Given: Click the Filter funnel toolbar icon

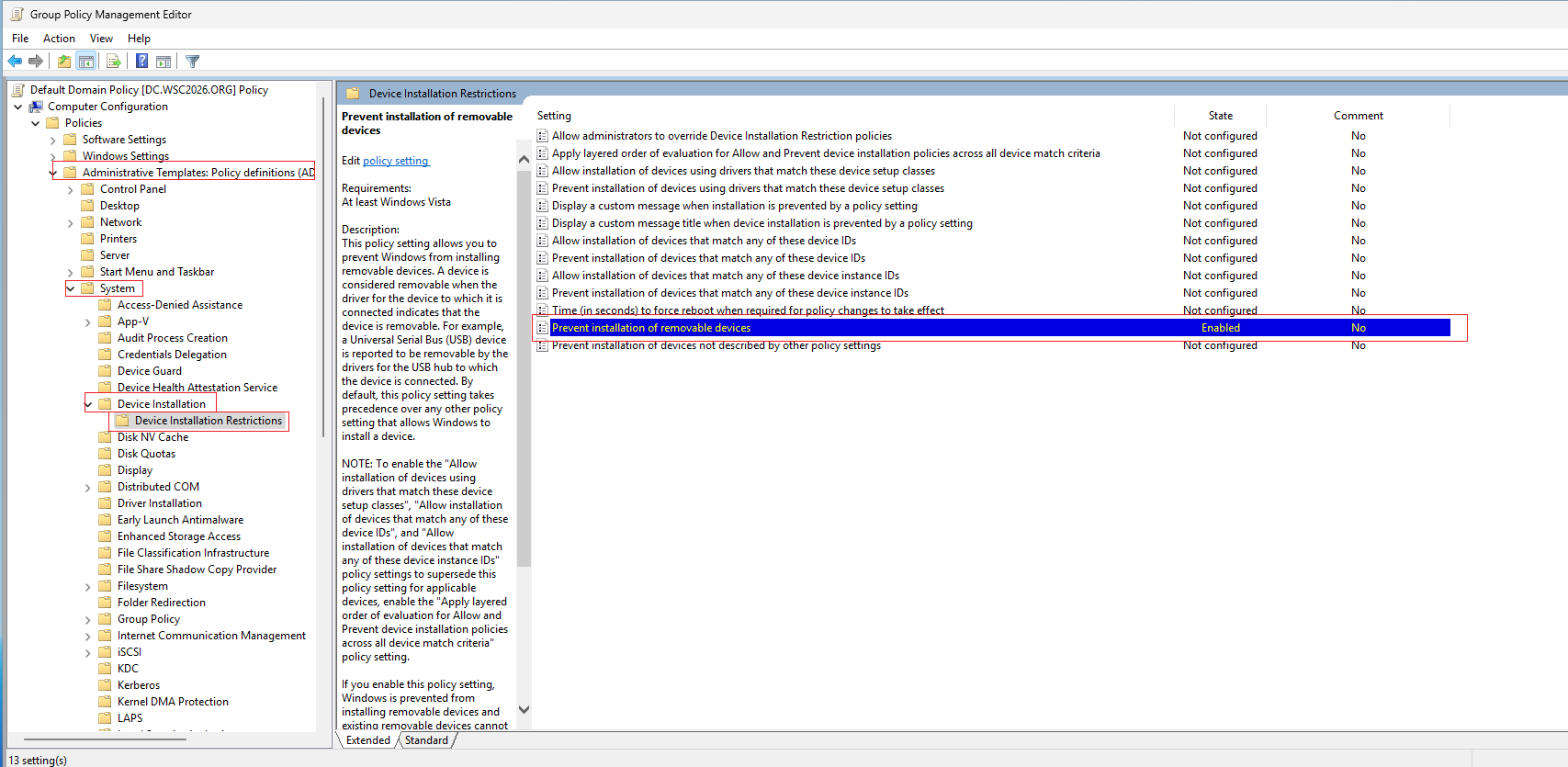Looking at the screenshot, I should (x=192, y=62).
